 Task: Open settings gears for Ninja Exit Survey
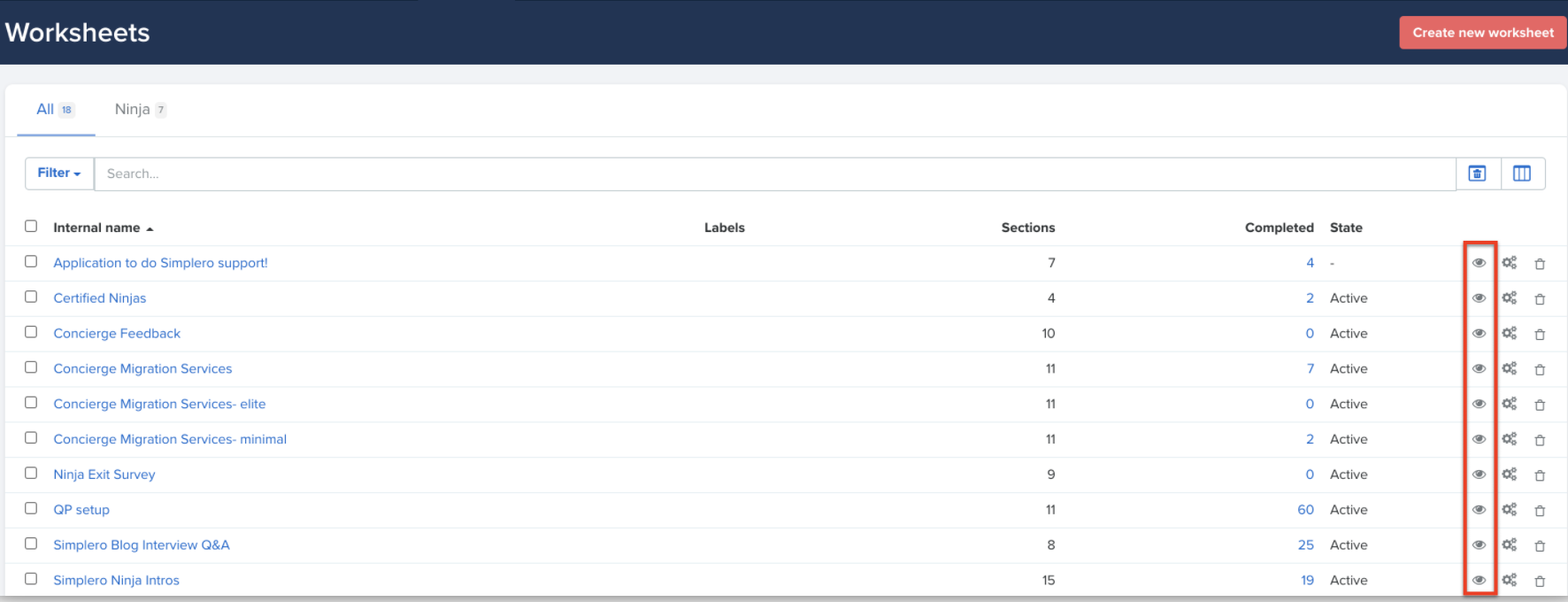[1510, 475]
